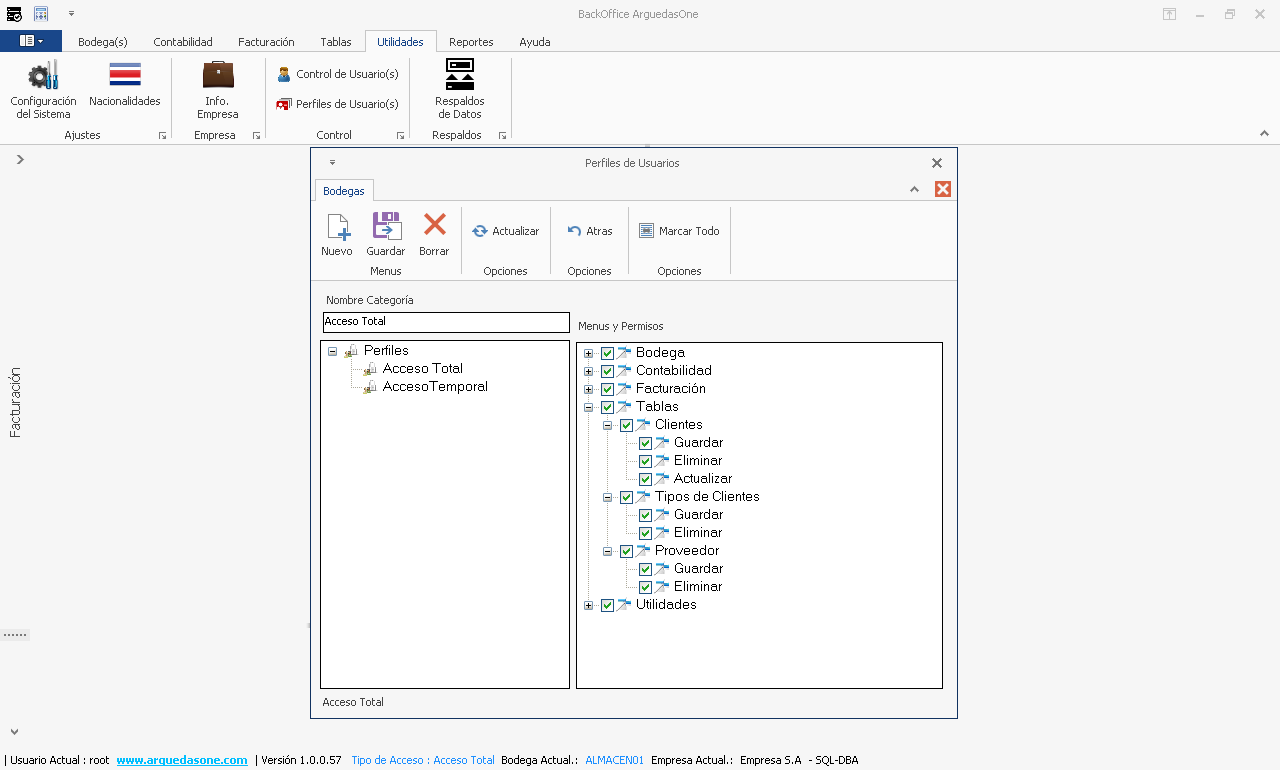The width and height of the screenshot is (1280, 770).
Task: Collapse dialog ribbon chevron
Action: pyautogui.click(x=914, y=189)
